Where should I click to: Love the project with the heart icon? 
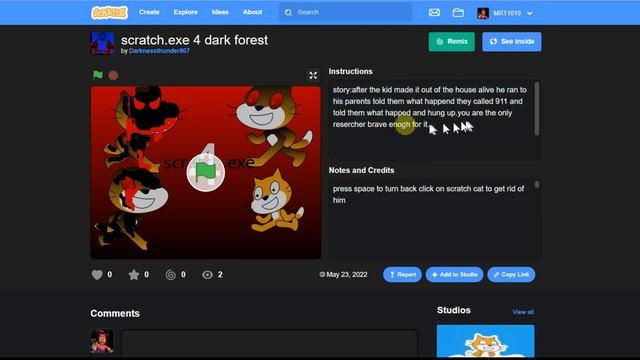tap(97, 275)
